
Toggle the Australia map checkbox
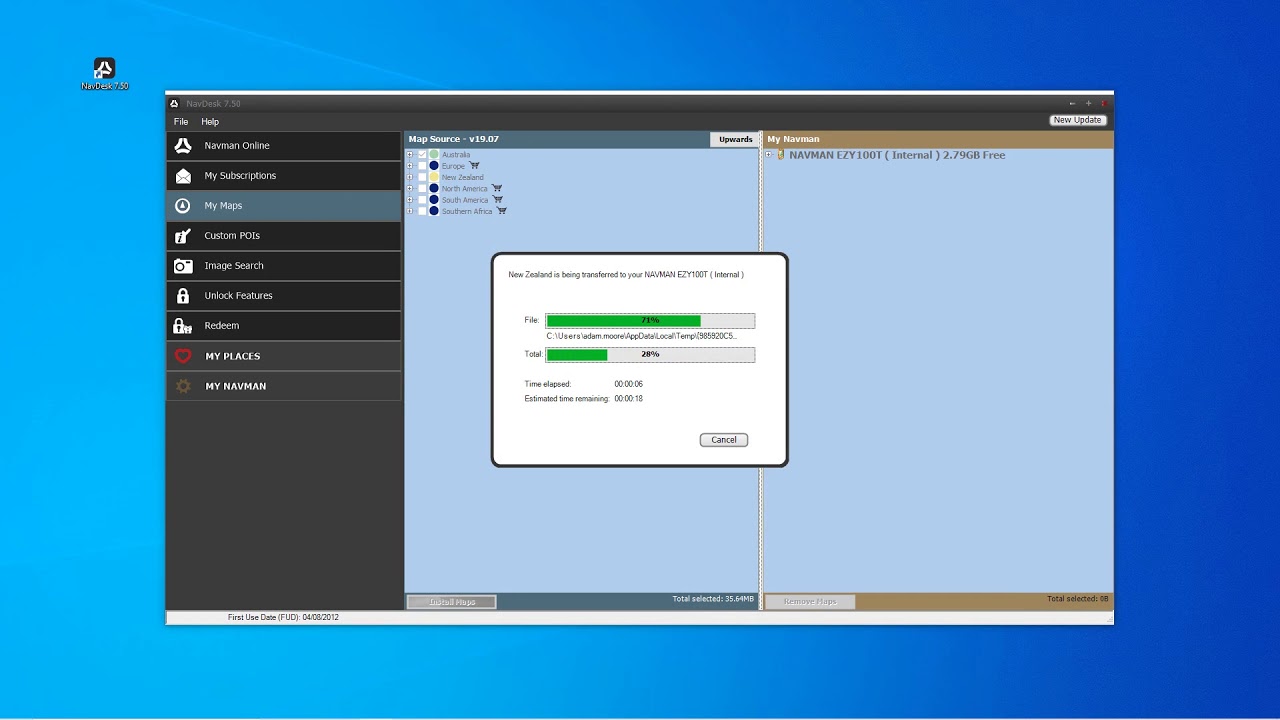[x=422, y=155]
